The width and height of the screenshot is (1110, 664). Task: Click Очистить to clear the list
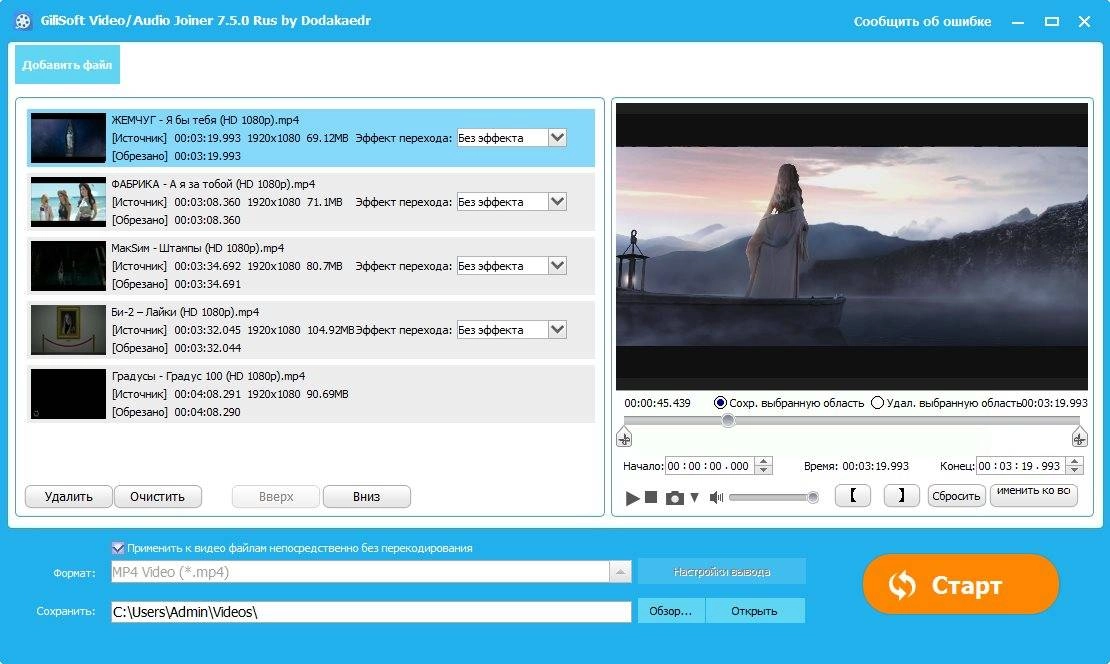click(157, 496)
